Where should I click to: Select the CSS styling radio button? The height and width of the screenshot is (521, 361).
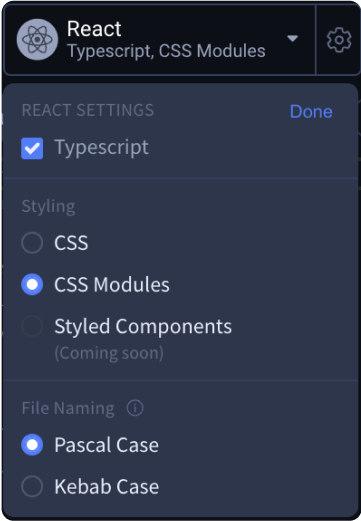point(32,243)
